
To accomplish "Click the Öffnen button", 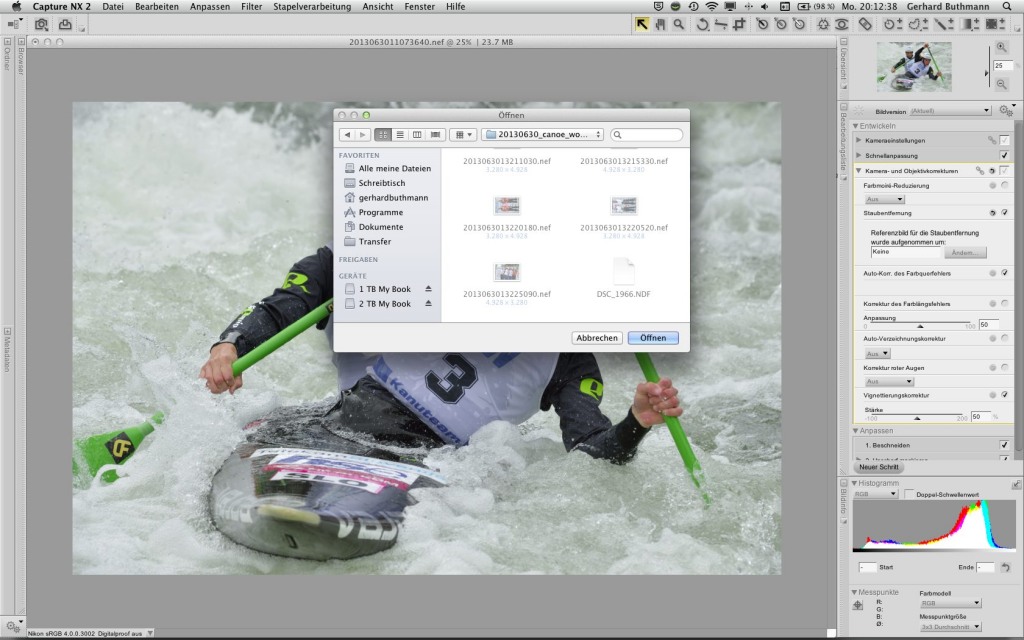I will (653, 338).
